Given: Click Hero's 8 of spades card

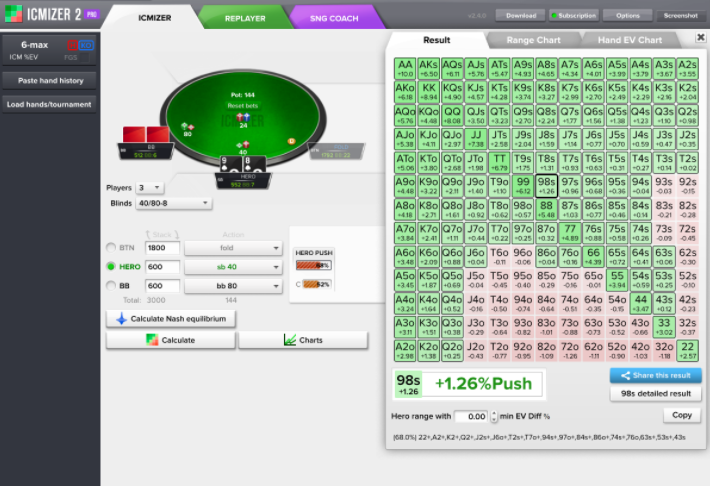Looking at the screenshot, I should tap(254, 164).
